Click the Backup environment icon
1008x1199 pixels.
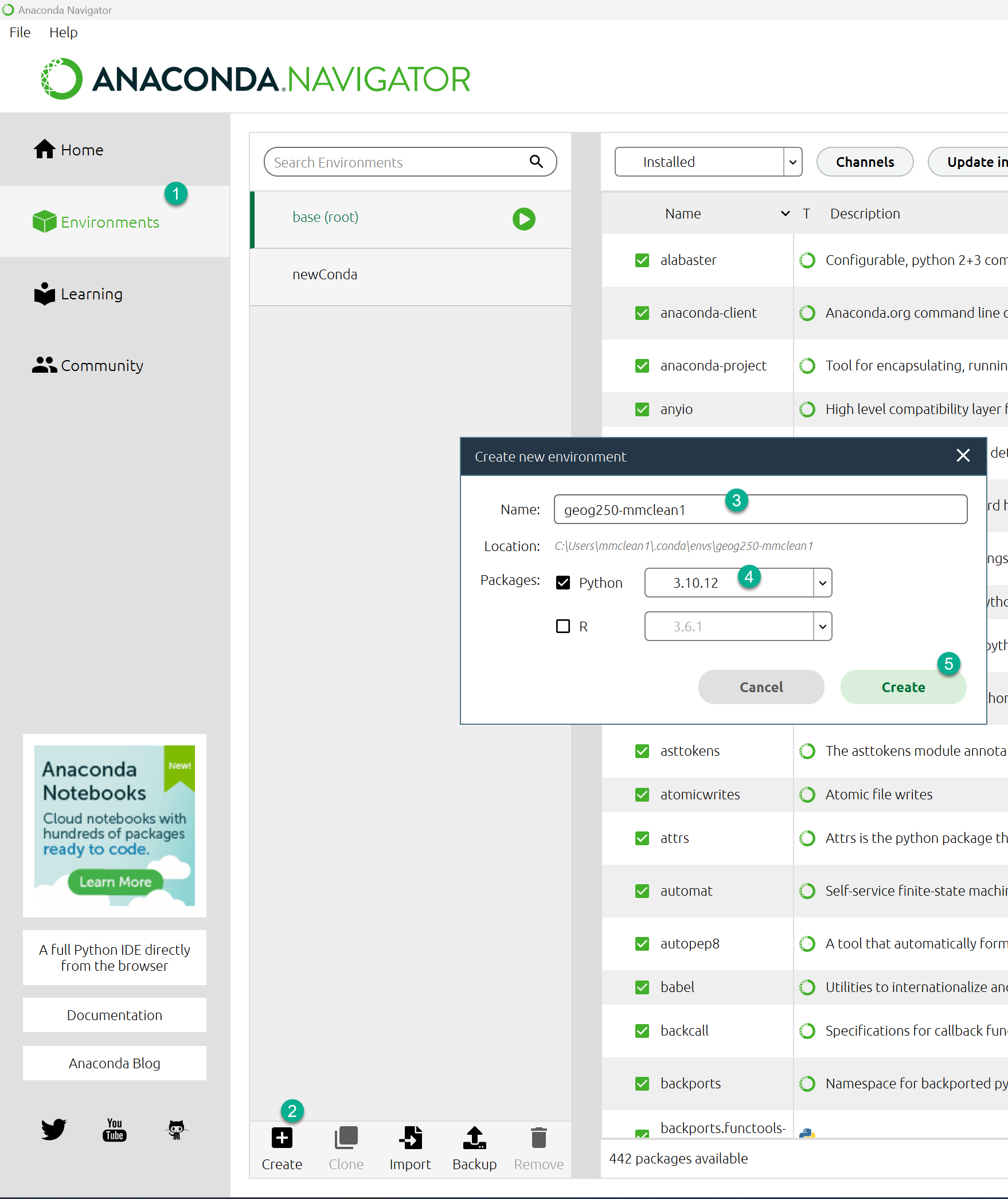point(474,1138)
